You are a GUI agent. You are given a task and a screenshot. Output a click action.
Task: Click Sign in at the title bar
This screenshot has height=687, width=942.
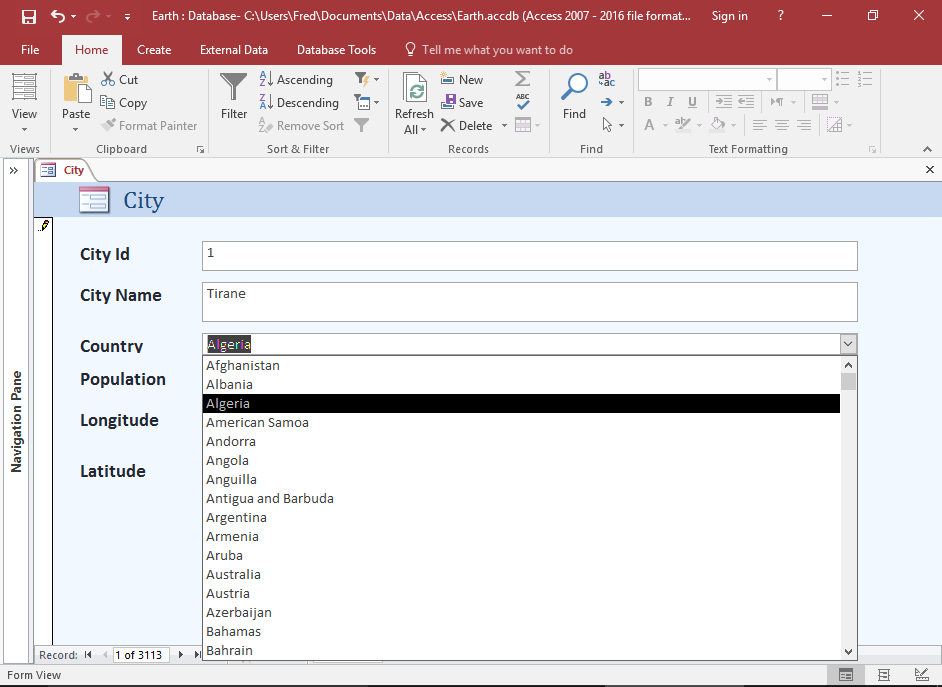(x=729, y=15)
